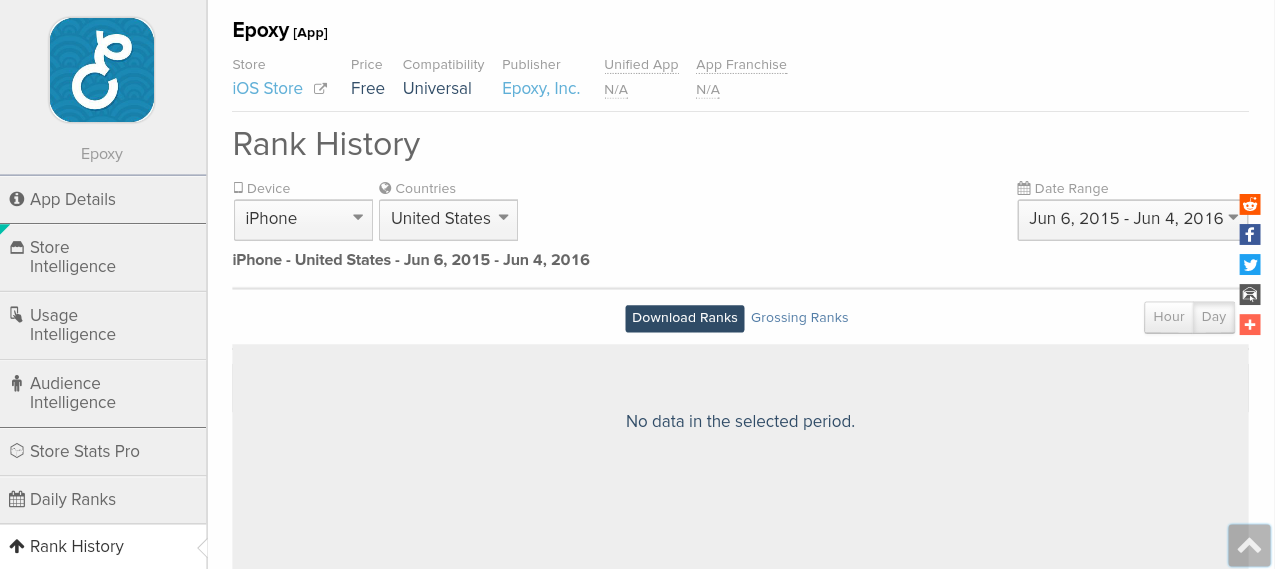Show Grossing Ranks chart

tap(799, 318)
